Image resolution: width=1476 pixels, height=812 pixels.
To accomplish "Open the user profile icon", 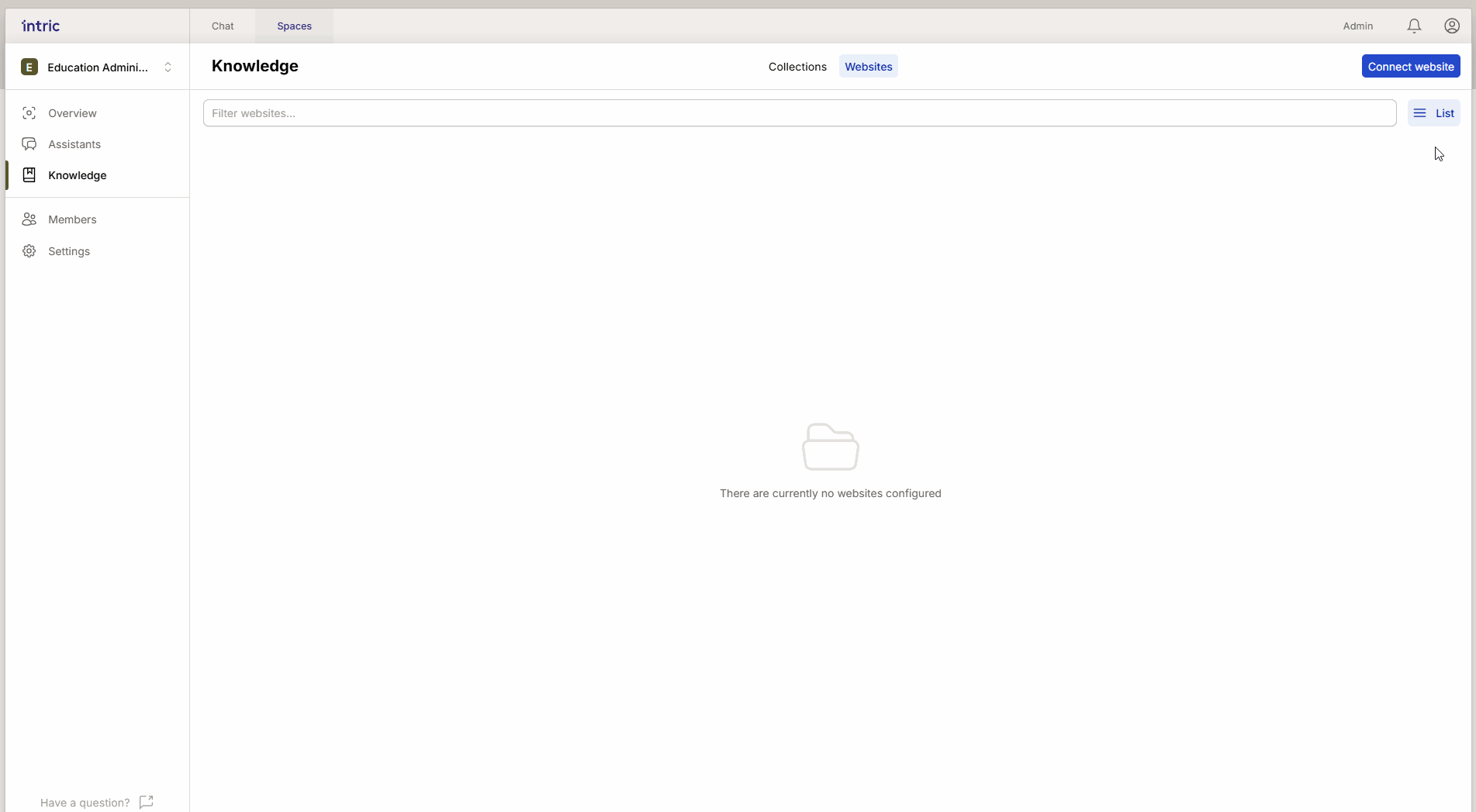I will (1452, 26).
